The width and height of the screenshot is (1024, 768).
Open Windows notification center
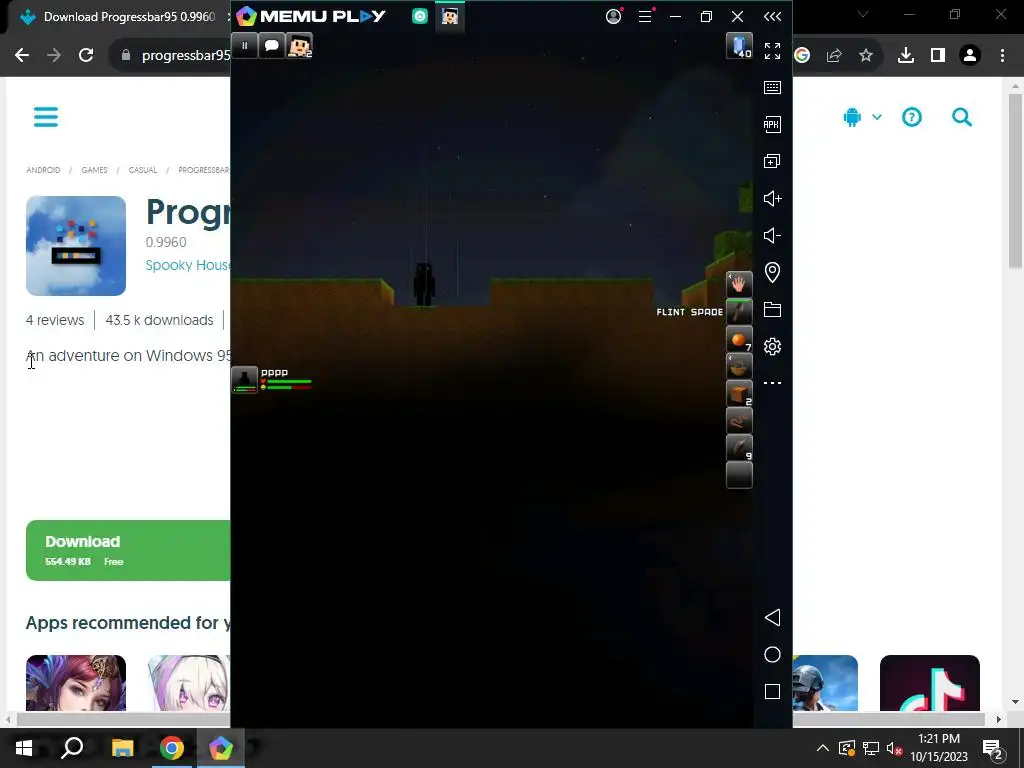993,748
